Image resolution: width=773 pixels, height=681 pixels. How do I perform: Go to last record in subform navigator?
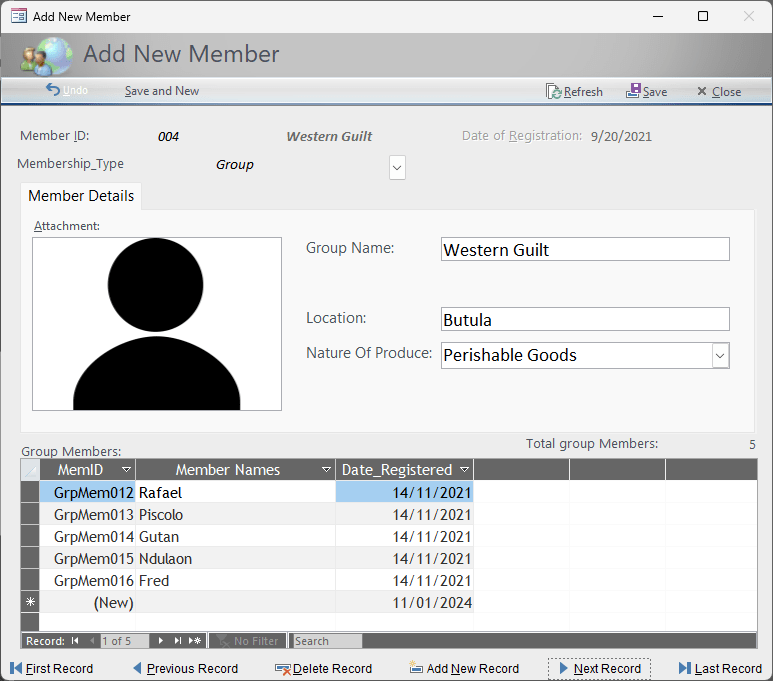177,641
